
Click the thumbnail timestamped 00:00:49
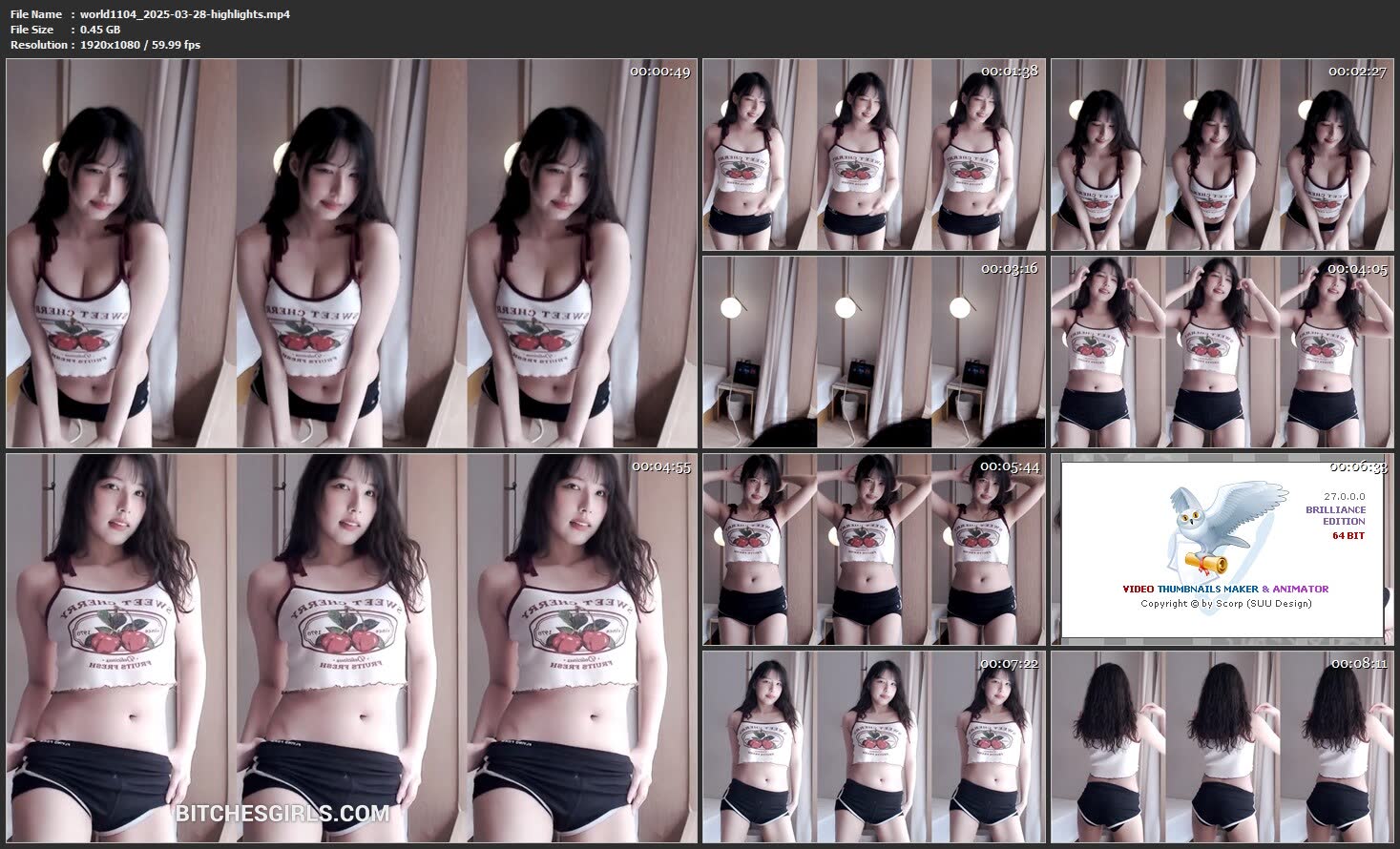pyautogui.click(x=351, y=254)
